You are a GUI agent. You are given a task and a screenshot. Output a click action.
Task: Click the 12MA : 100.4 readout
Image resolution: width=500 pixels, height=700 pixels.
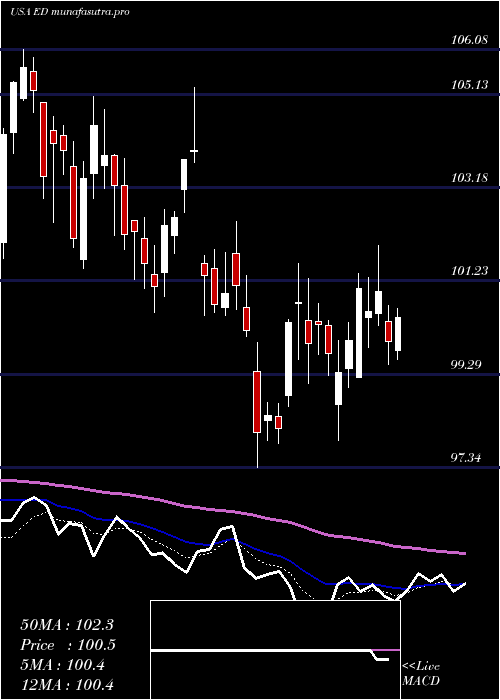coord(67,684)
